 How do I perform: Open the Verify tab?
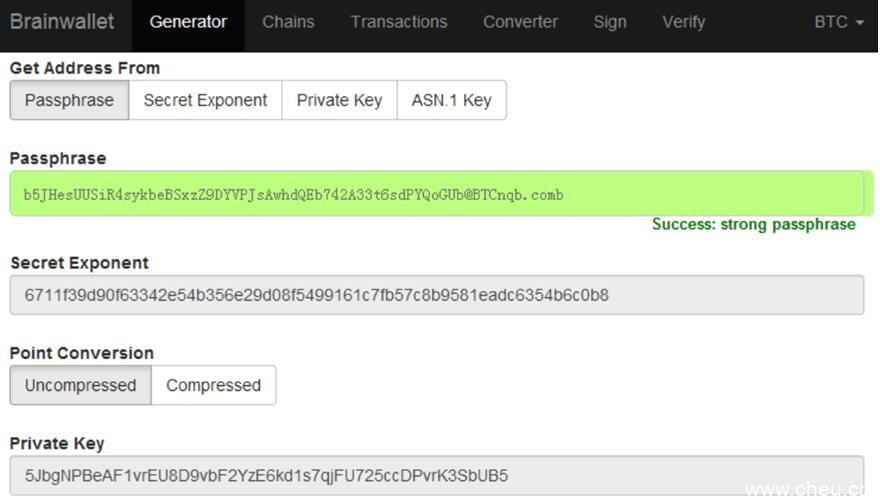pos(684,22)
